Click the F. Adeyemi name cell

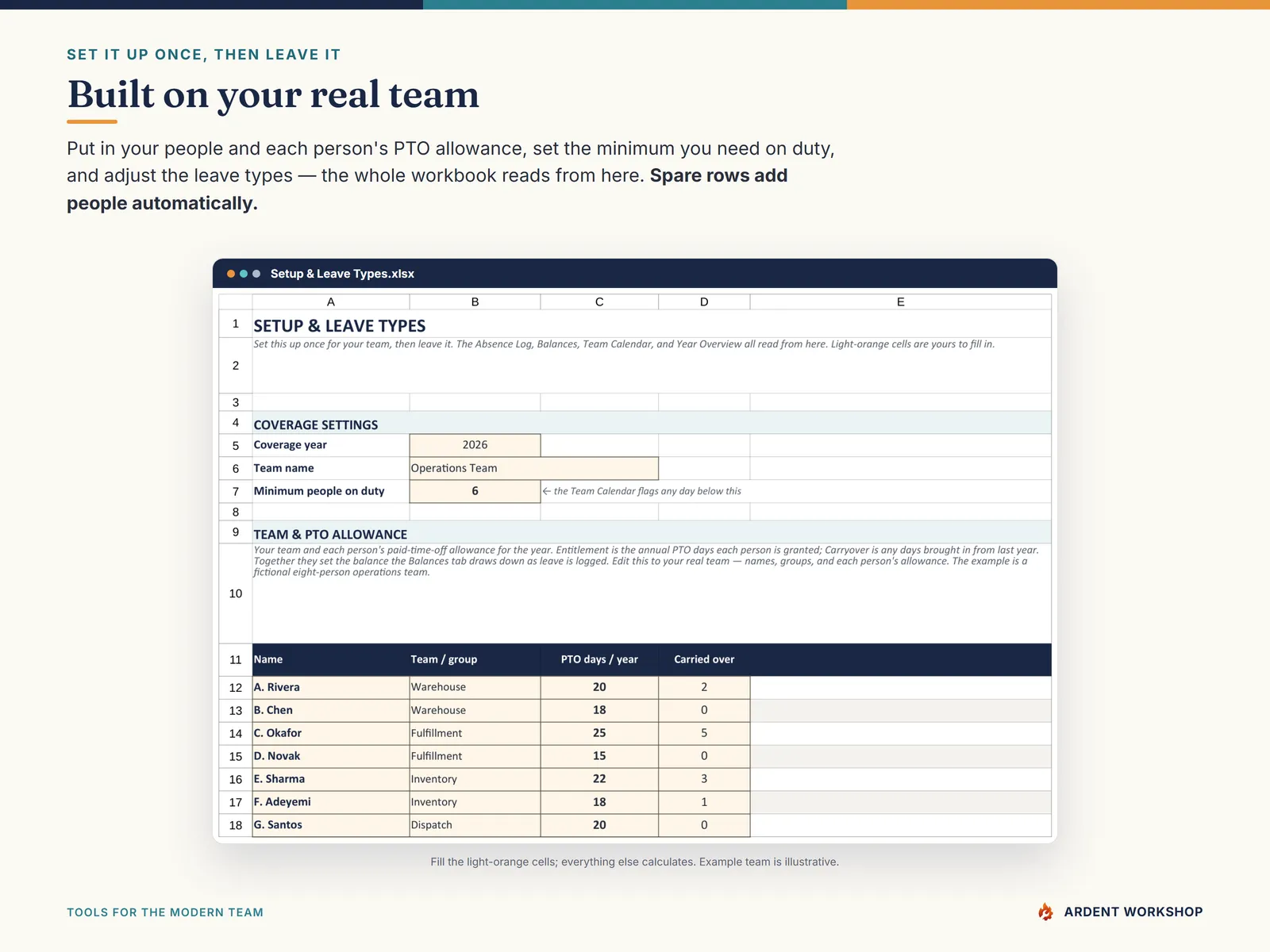(331, 802)
